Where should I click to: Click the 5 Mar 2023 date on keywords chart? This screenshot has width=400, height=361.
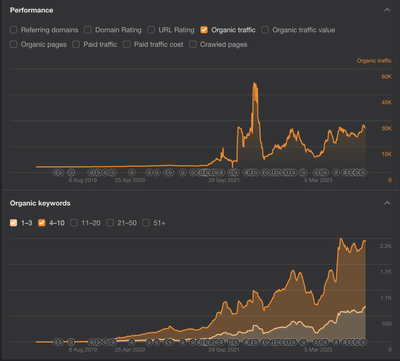pos(318,350)
